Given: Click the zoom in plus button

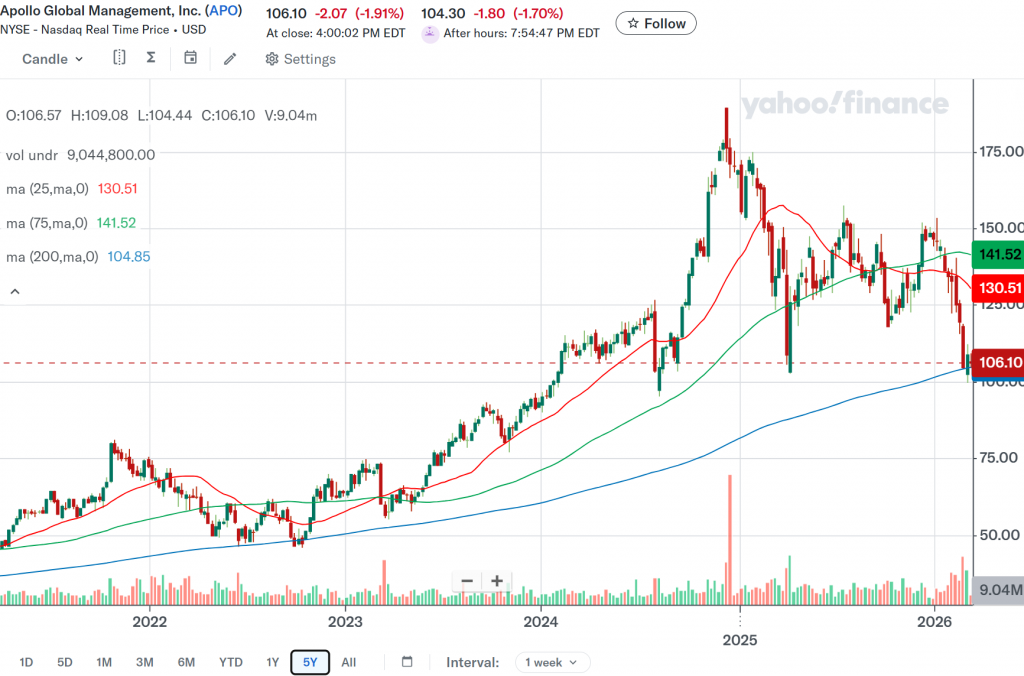Looking at the screenshot, I should pos(496,581).
